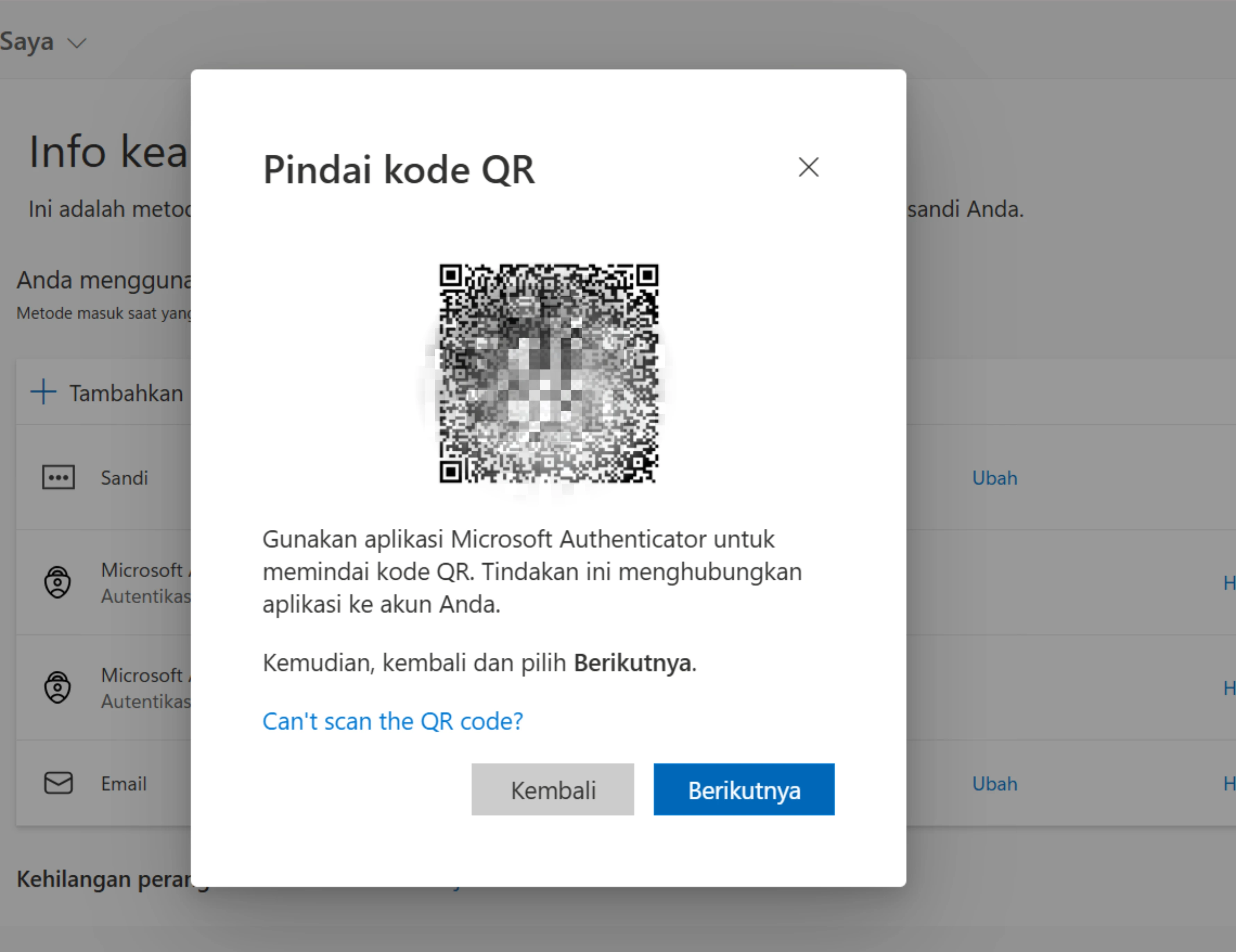Open the "Can't scan the QR code?" link
This screenshot has width=1236, height=952.
point(393,721)
